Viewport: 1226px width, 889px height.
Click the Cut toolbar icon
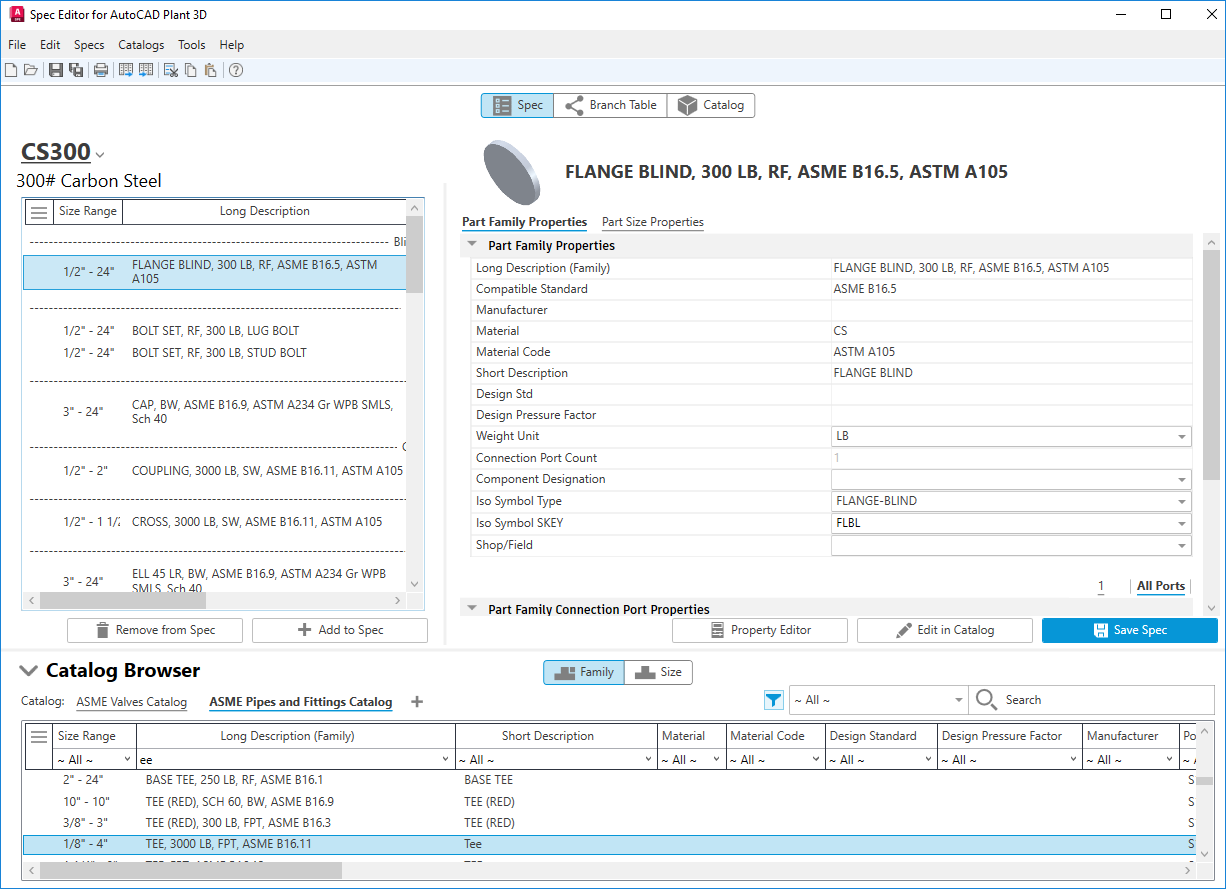(171, 70)
